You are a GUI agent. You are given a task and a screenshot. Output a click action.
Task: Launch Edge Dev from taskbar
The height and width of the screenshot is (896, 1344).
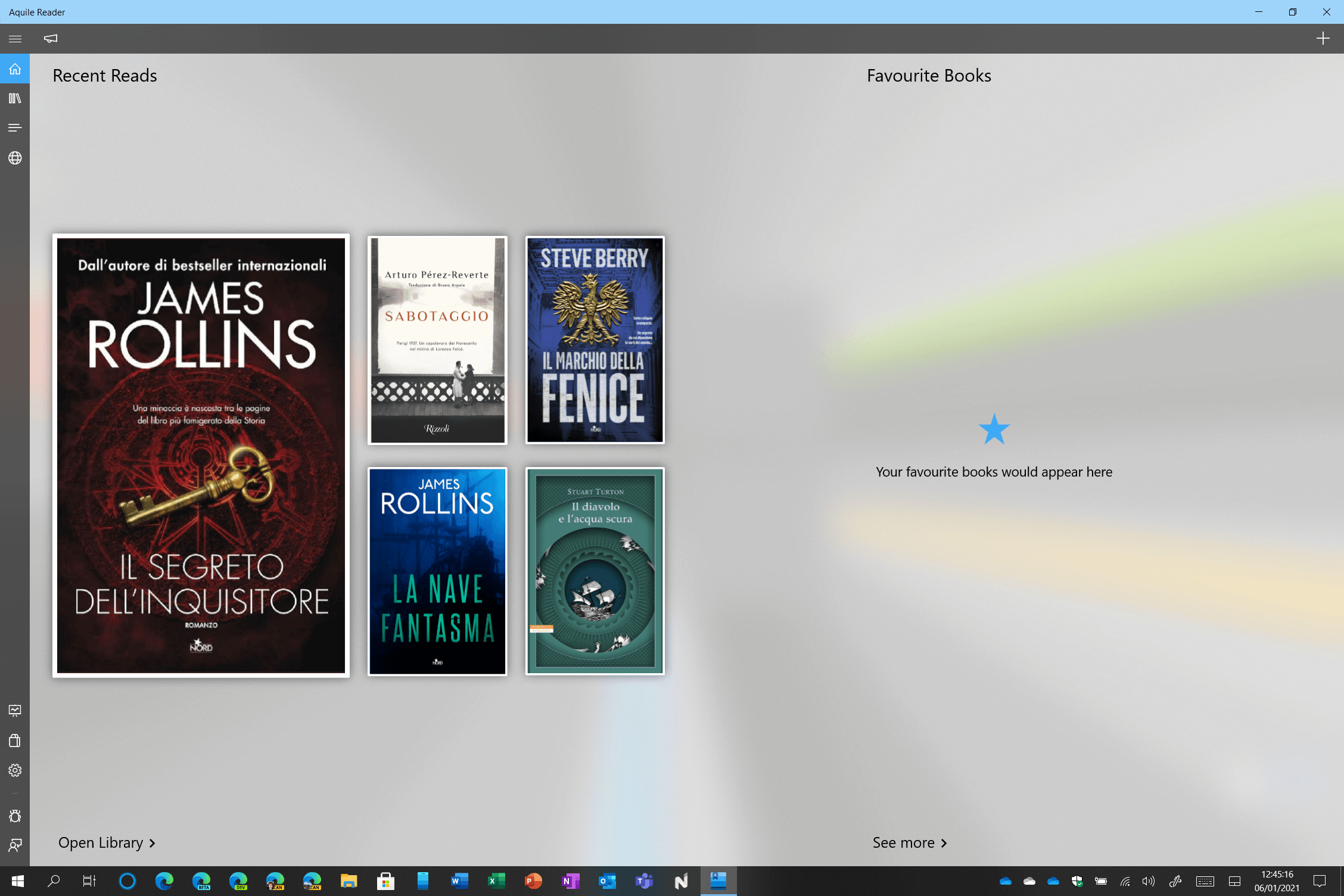238,881
